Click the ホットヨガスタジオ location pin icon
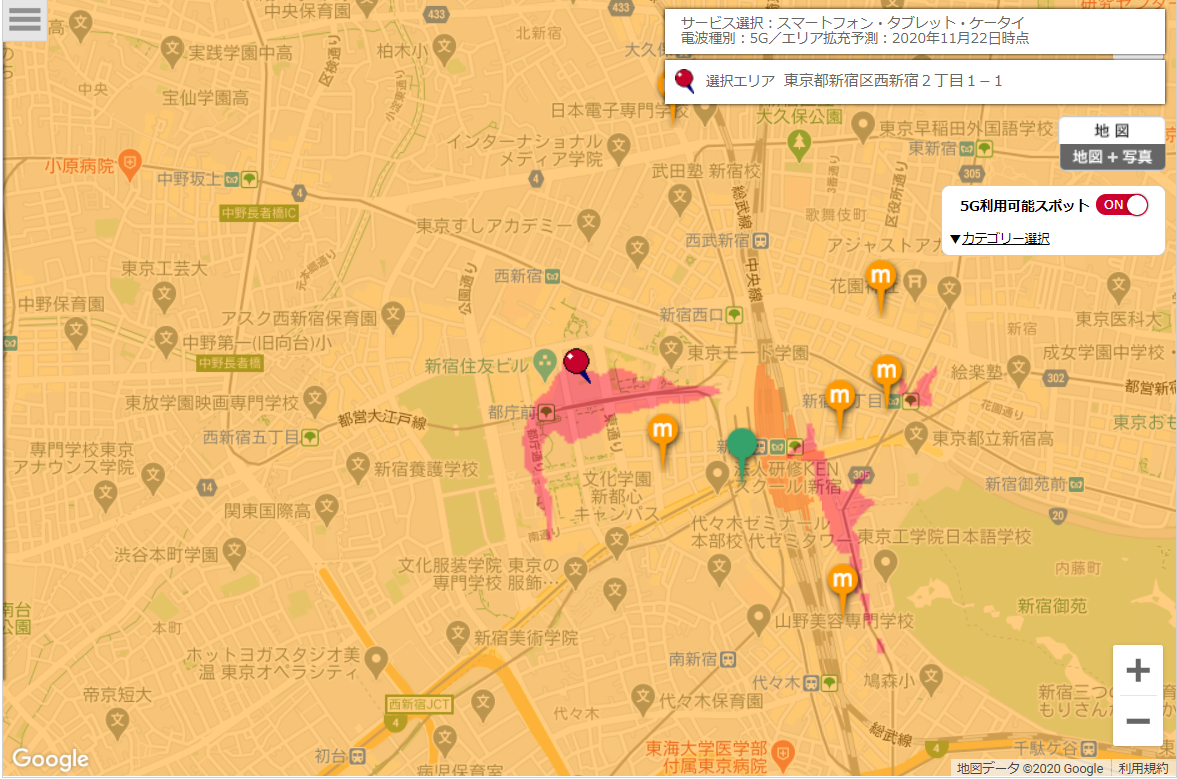The width and height of the screenshot is (1177, 779). [x=375, y=663]
